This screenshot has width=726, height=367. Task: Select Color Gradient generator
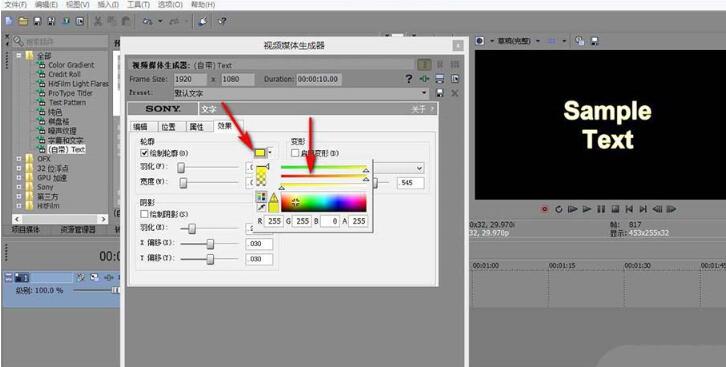tap(71, 65)
